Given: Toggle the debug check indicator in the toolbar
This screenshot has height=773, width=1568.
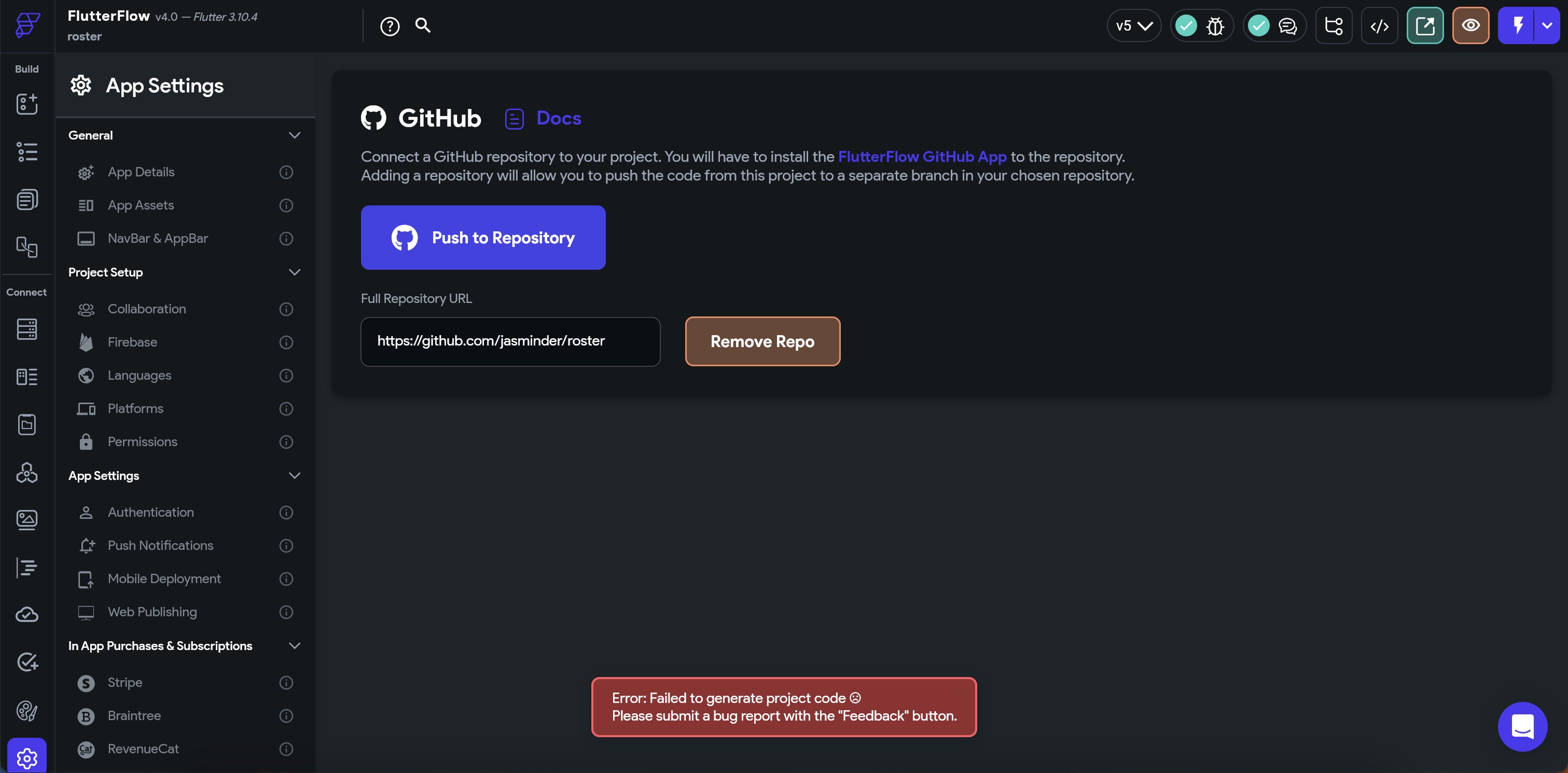Looking at the screenshot, I should (x=1186, y=25).
